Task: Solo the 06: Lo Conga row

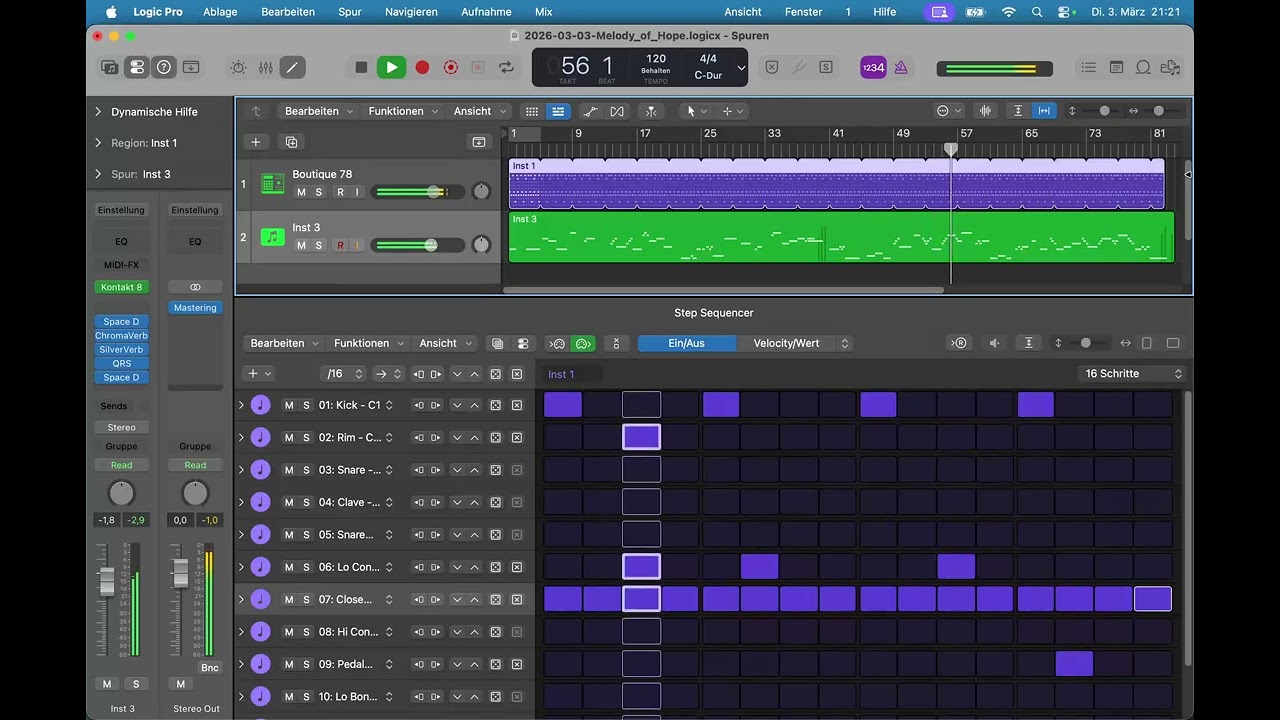Action: pyautogui.click(x=306, y=567)
